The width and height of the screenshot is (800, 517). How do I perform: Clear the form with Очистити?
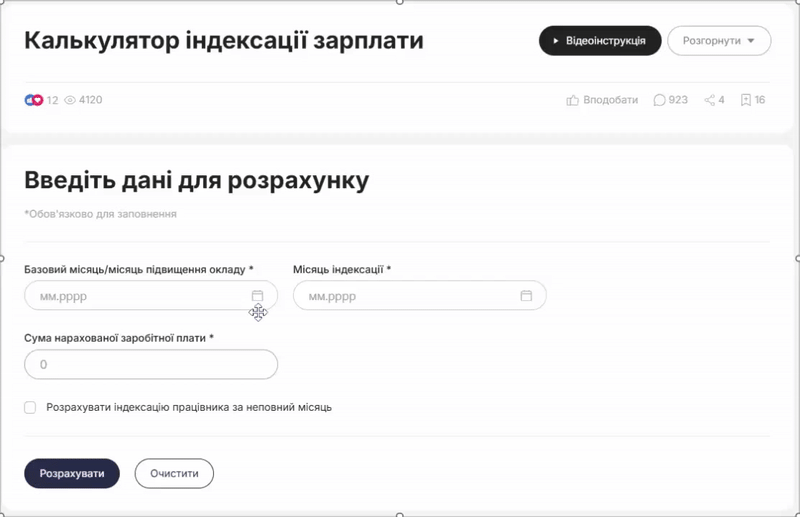click(x=174, y=474)
